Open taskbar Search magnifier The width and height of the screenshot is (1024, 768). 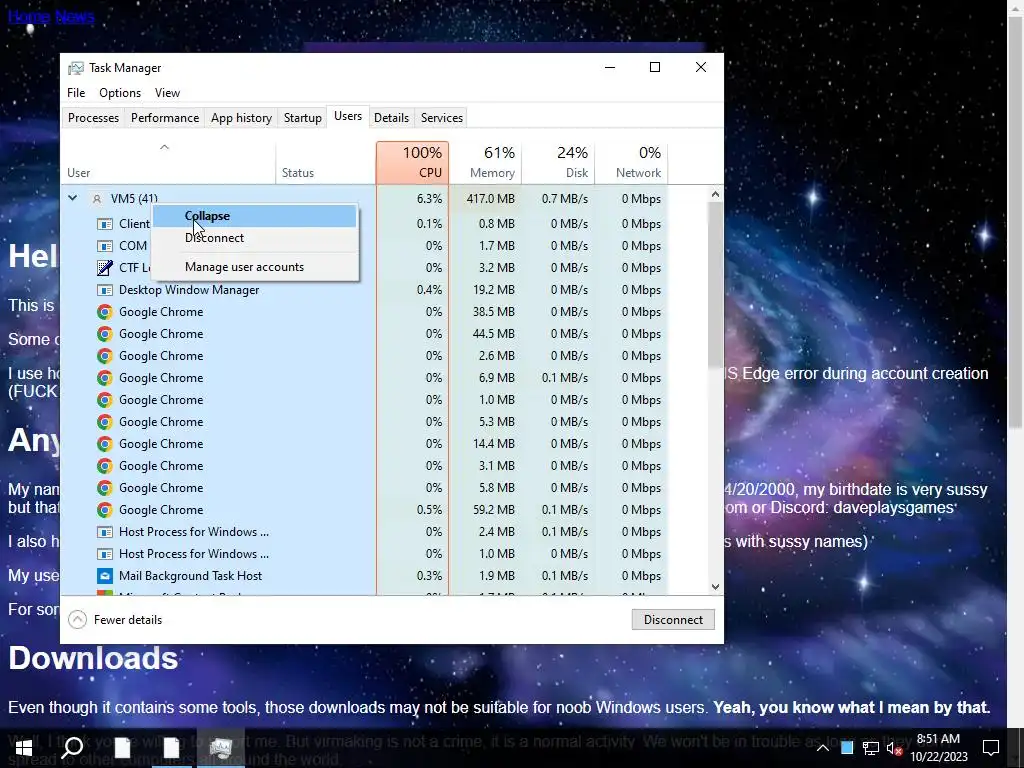point(72,748)
